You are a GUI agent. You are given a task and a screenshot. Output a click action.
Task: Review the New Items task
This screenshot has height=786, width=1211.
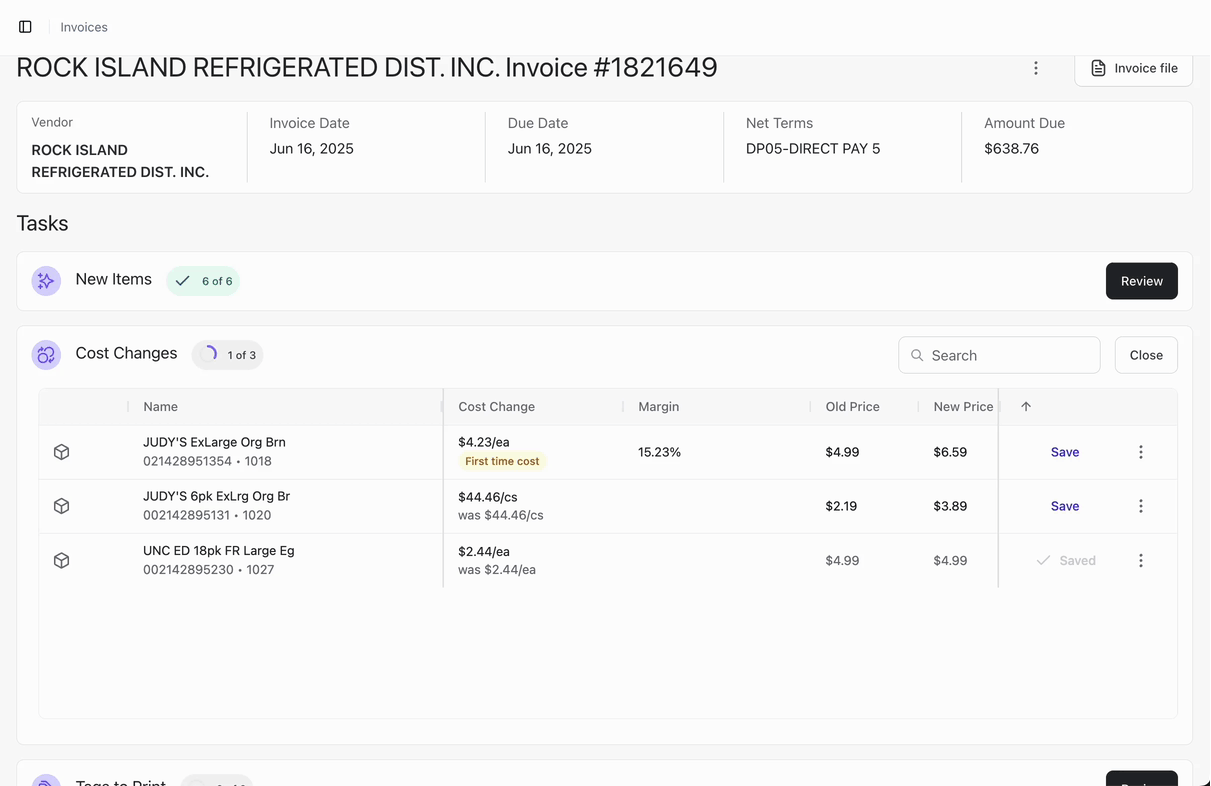pyautogui.click(x=1141, y=281)
